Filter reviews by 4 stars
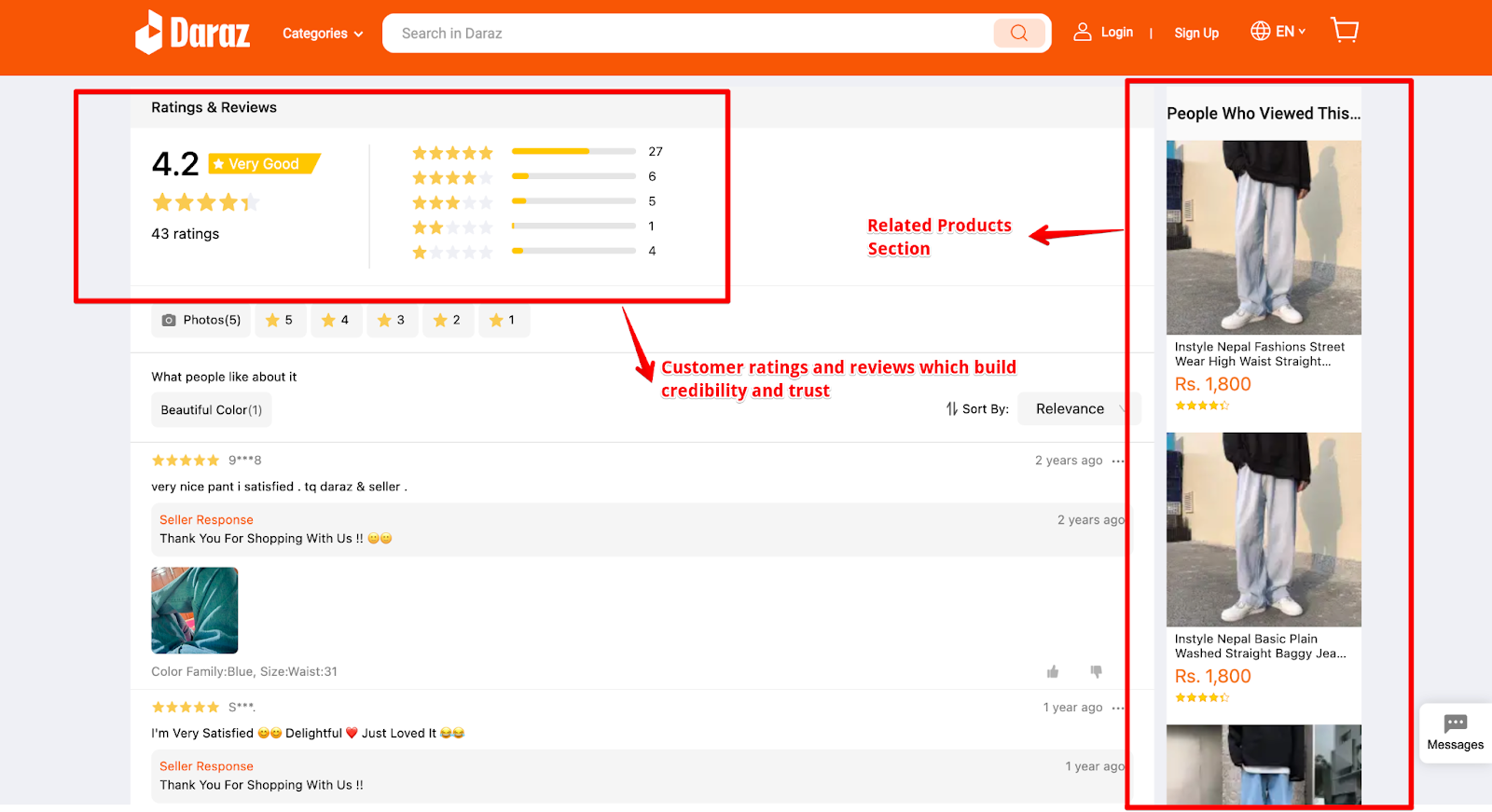Screen dimensions: 1492x812 coord(336,320)
